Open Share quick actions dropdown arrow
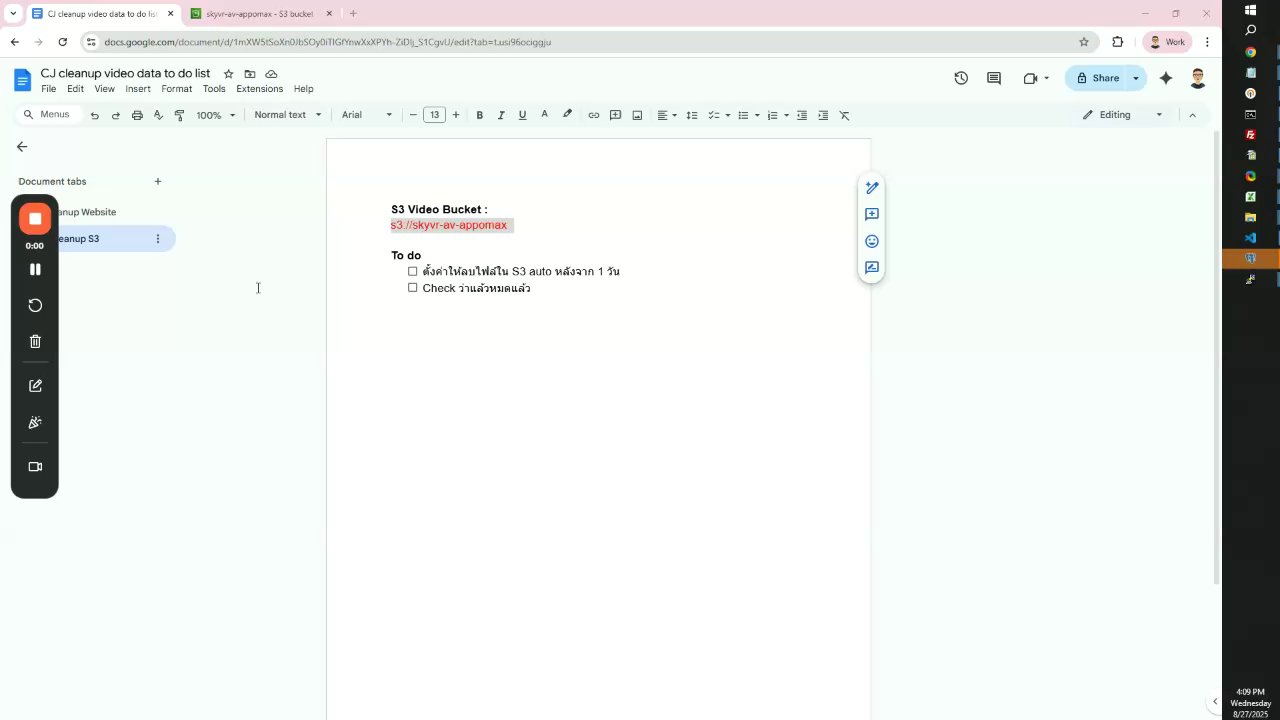This screenshot has height=720, width=1280. pos(1136,78)
